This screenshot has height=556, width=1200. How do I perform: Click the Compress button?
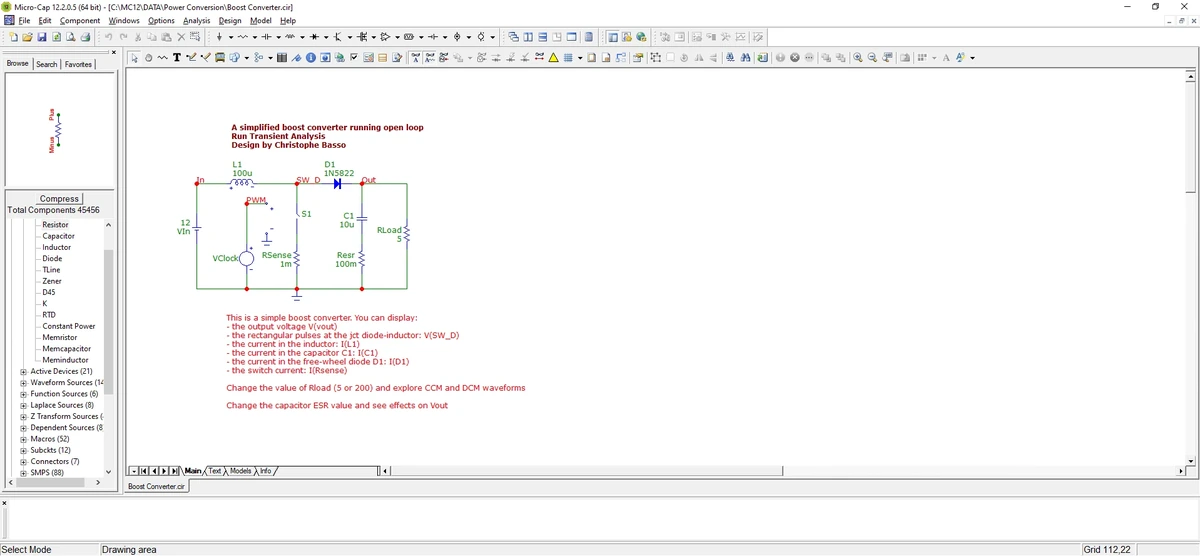[60, 199]
